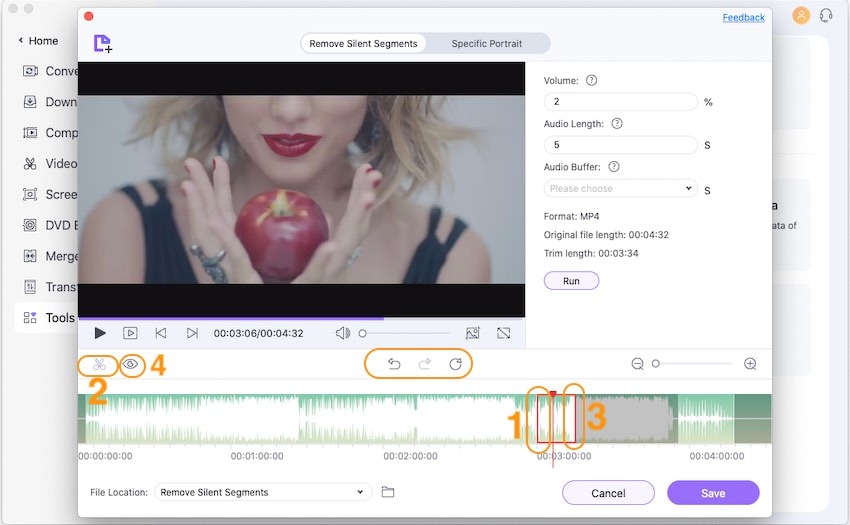850x525 pixels.
Task: Switch to Specific Portrait tab
Action: click(487, 43)
